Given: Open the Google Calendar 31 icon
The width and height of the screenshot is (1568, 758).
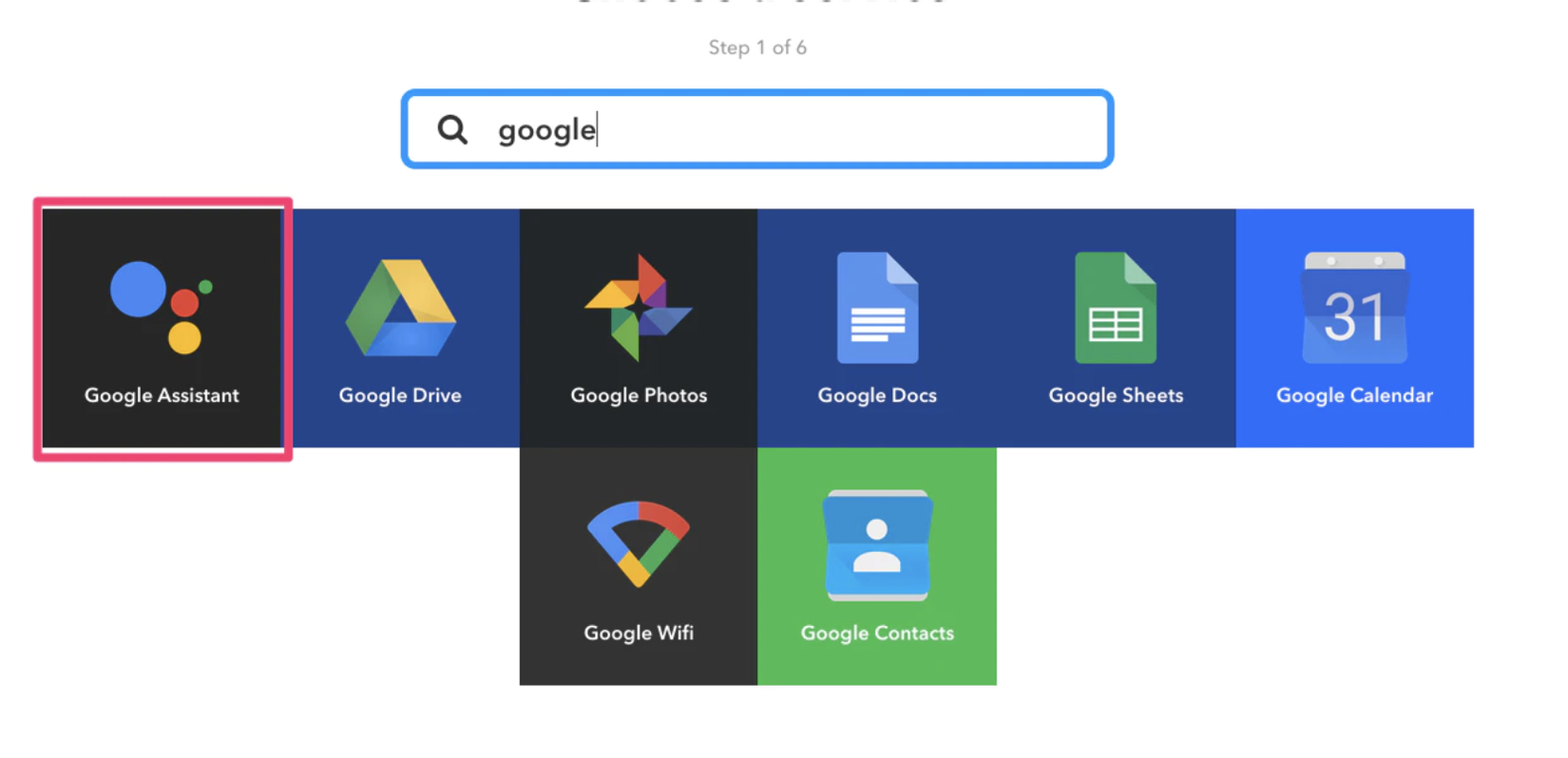Looking at the screenshot, I should (1354, 308).
